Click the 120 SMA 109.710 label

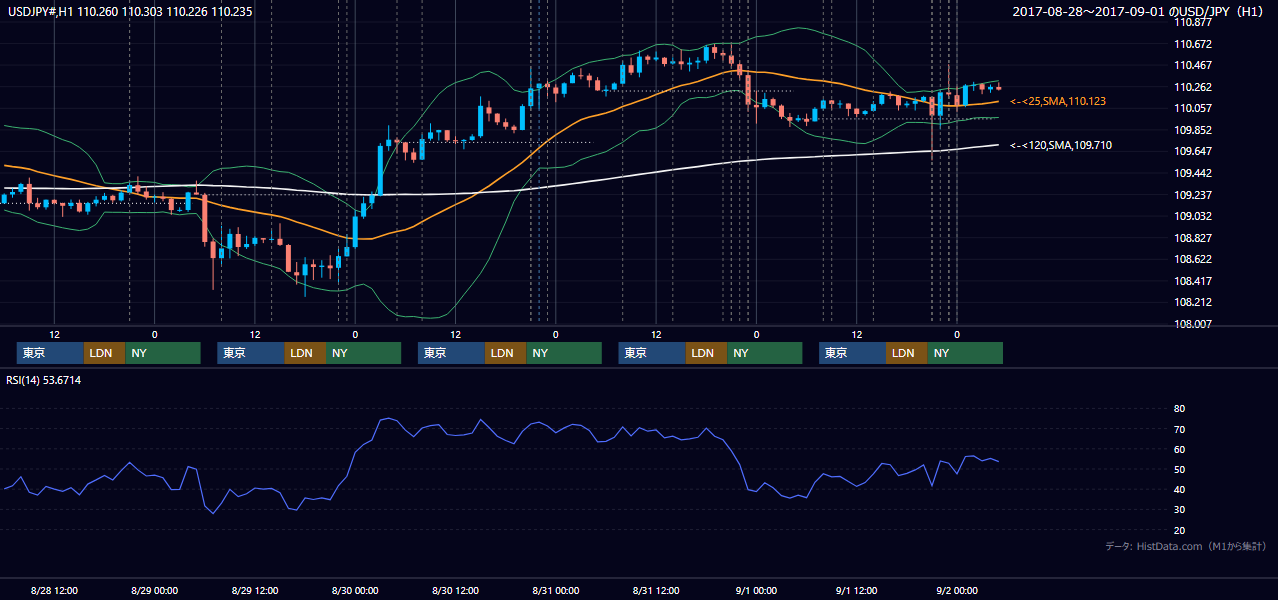pos(1061,145)
